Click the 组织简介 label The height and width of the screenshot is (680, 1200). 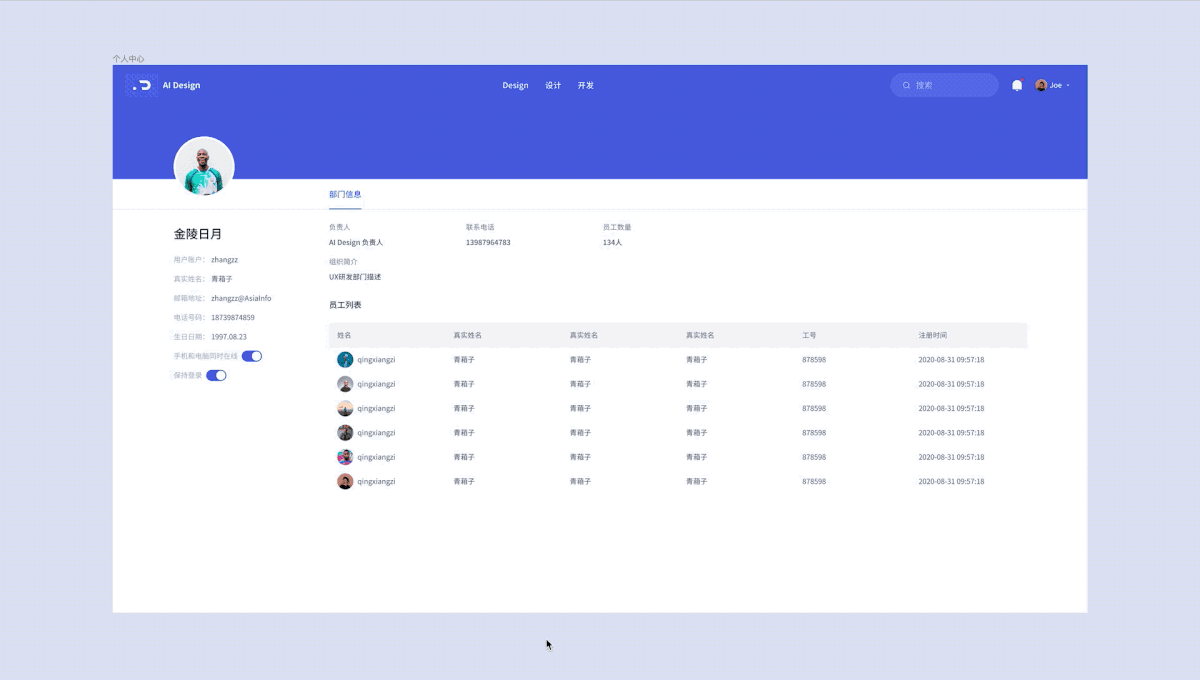point(343,261)
